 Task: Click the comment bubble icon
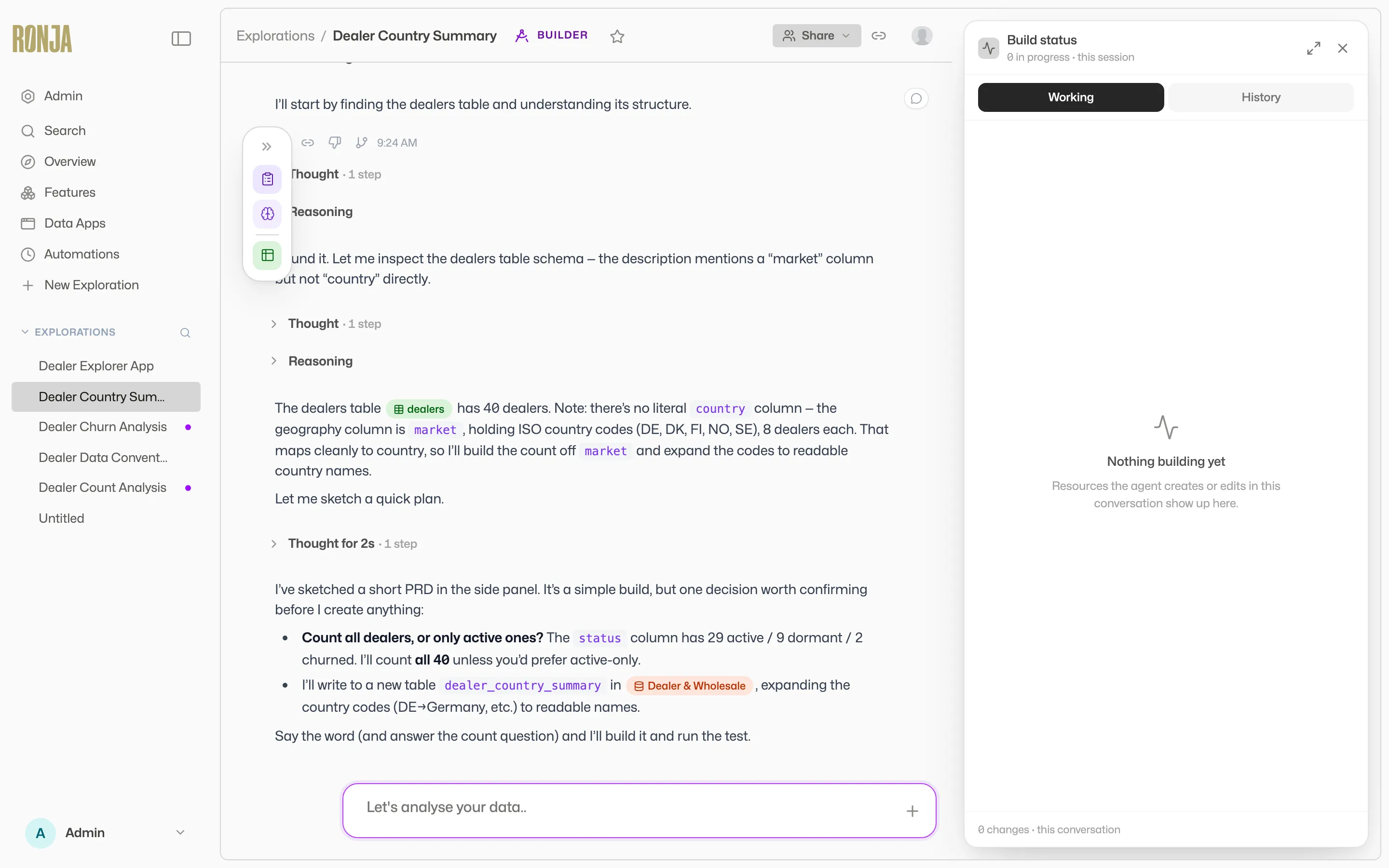[916, 99]
